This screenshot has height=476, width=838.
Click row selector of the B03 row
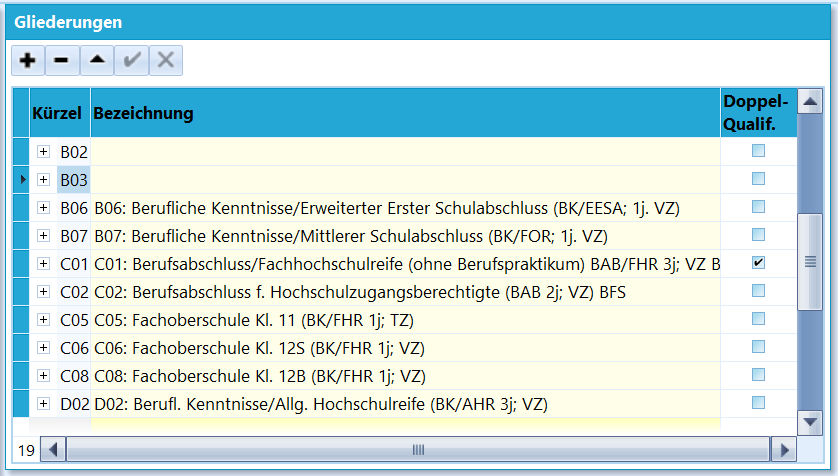(21, 180)
